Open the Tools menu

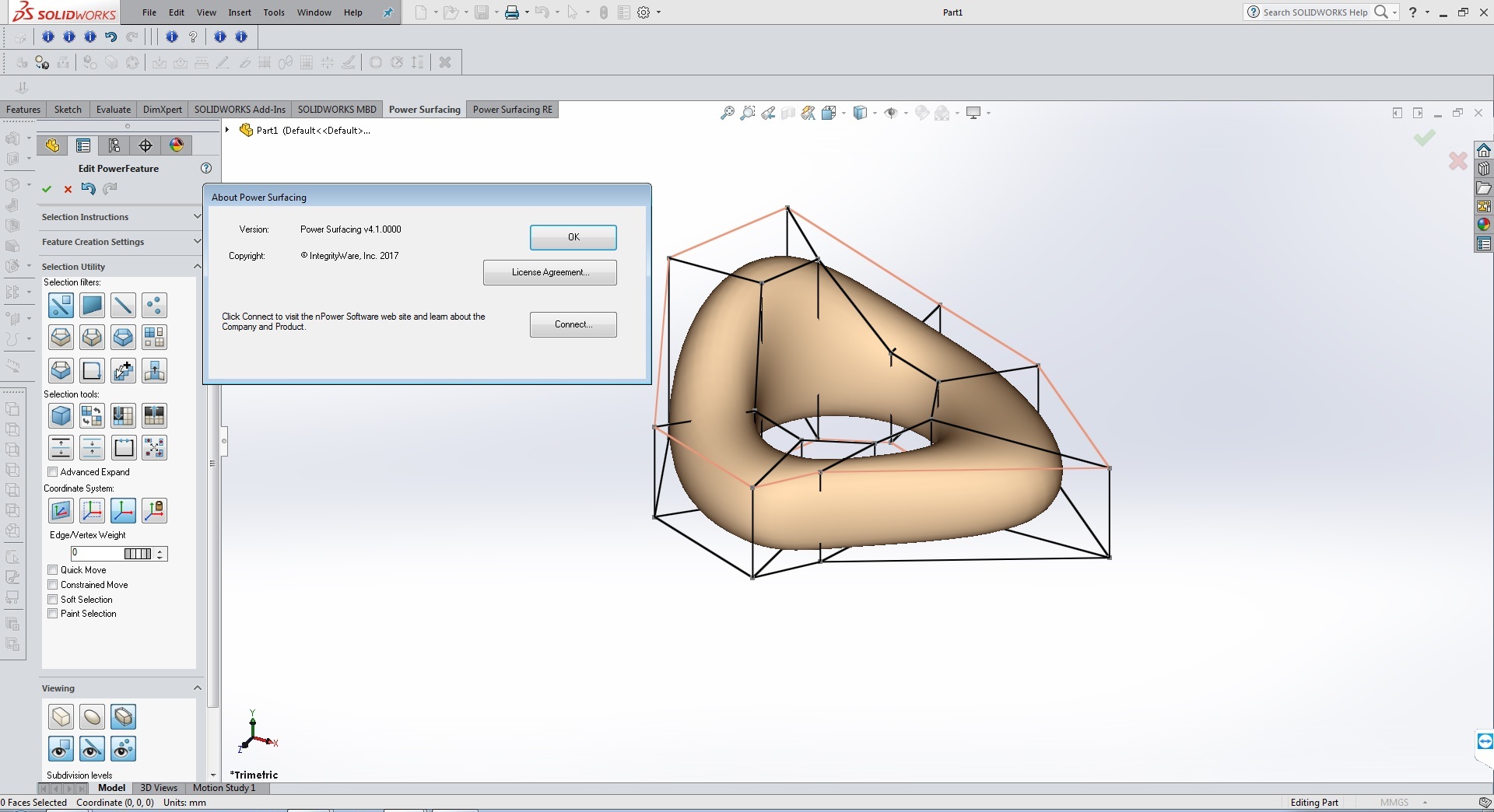(x=274, y=12)
